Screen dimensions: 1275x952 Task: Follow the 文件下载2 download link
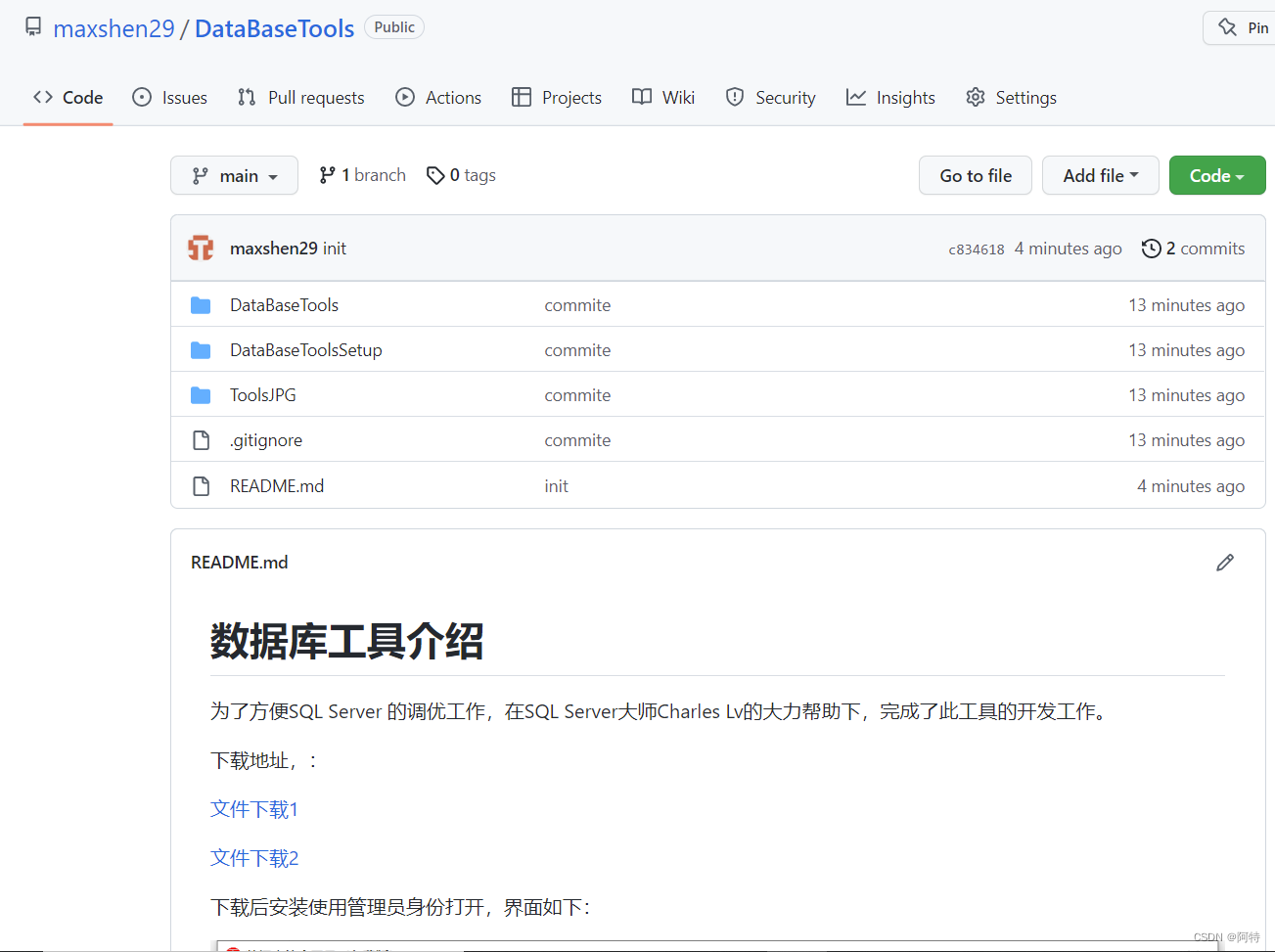click(254, 858)
